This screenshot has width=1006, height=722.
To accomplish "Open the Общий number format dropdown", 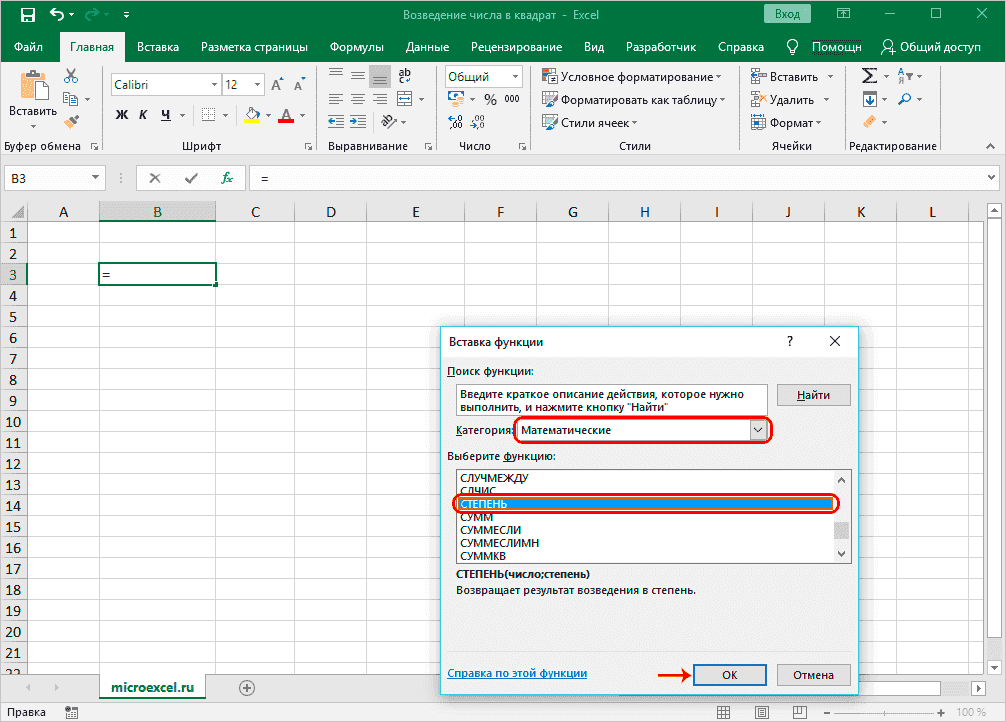I will (515, 77).
